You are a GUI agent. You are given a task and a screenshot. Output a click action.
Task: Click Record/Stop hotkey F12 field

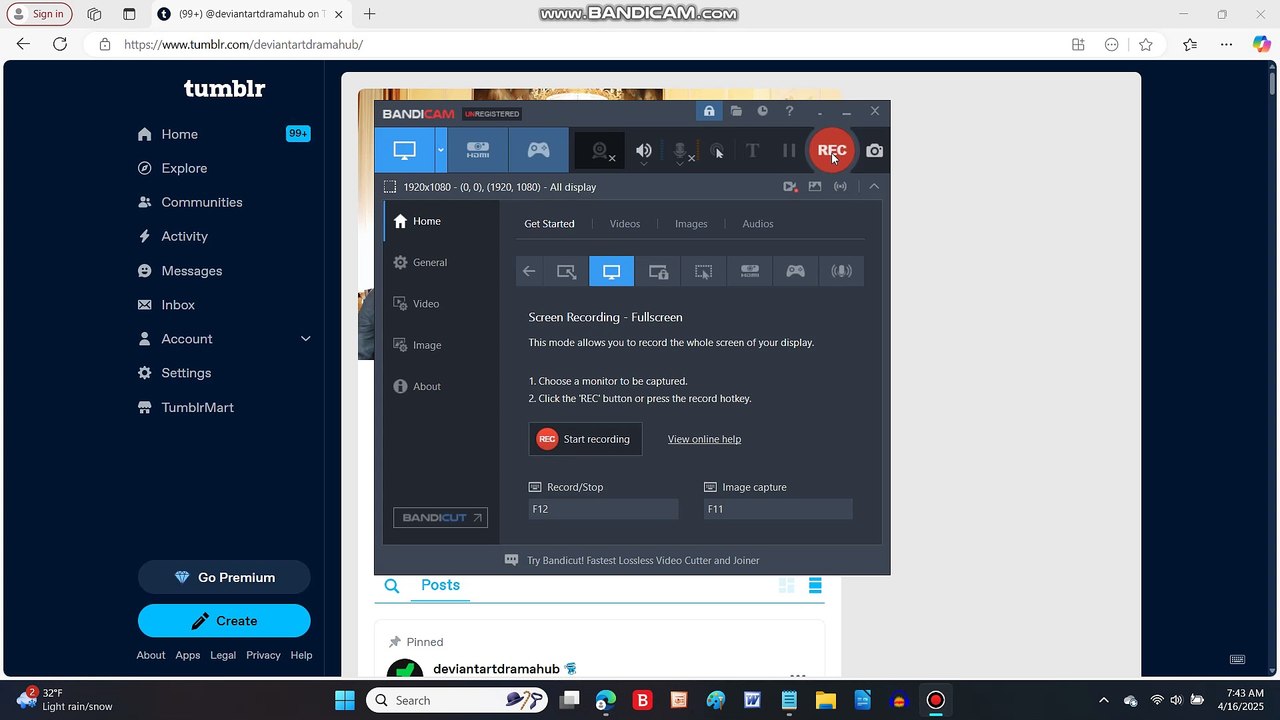[603, 509]
